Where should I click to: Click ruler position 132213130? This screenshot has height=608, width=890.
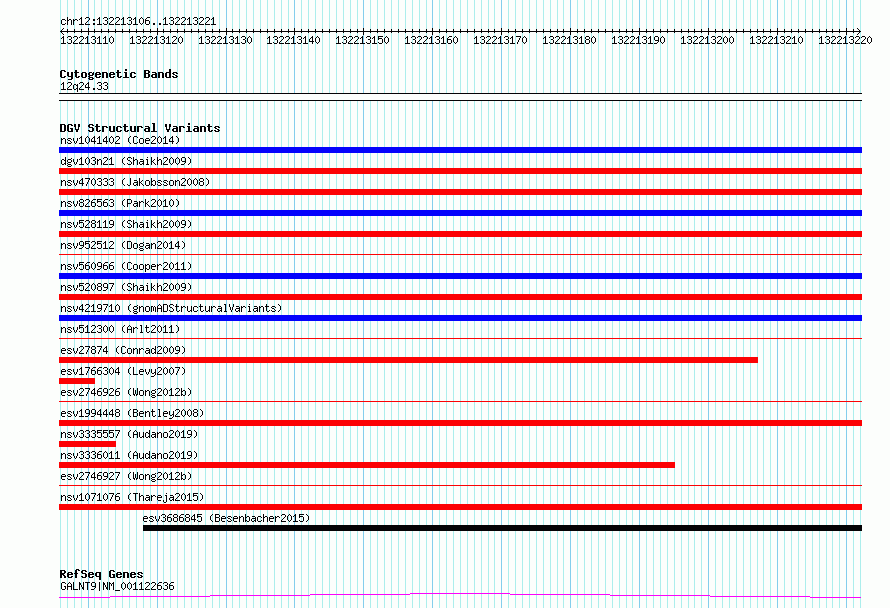(x=225, y=40)
